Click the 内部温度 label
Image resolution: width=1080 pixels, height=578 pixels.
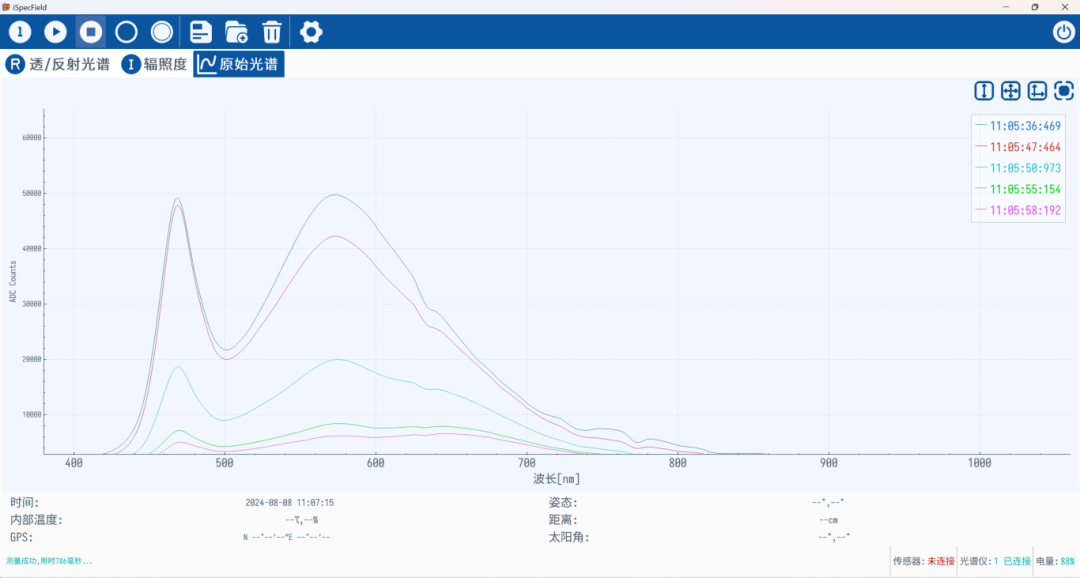click(x=36, y=520)
